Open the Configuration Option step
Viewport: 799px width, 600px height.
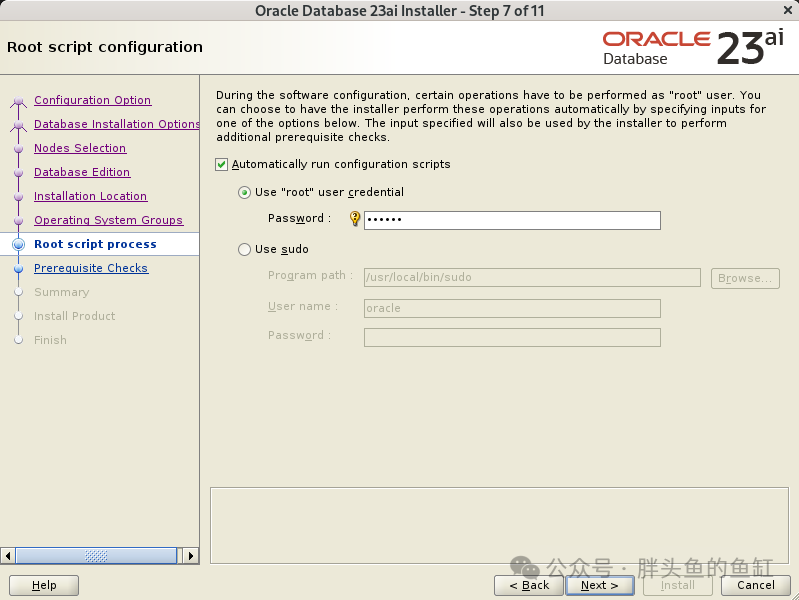pyautogui.click(x=93, y=100)
